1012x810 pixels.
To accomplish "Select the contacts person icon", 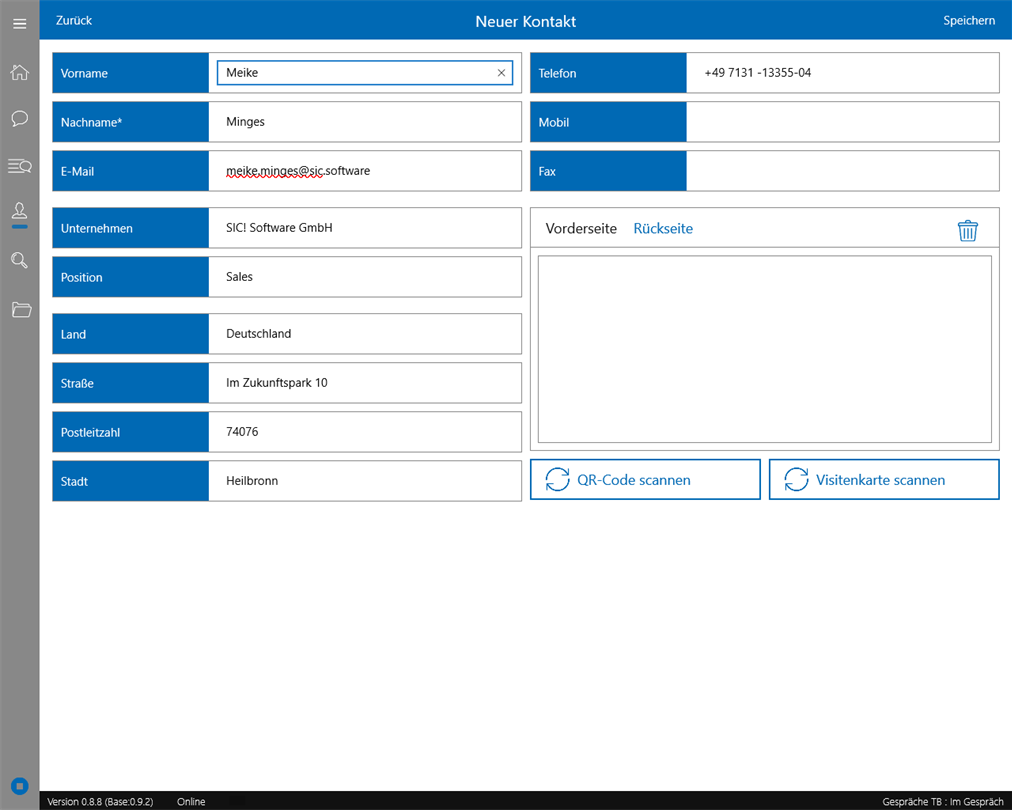I will (19, 210).
